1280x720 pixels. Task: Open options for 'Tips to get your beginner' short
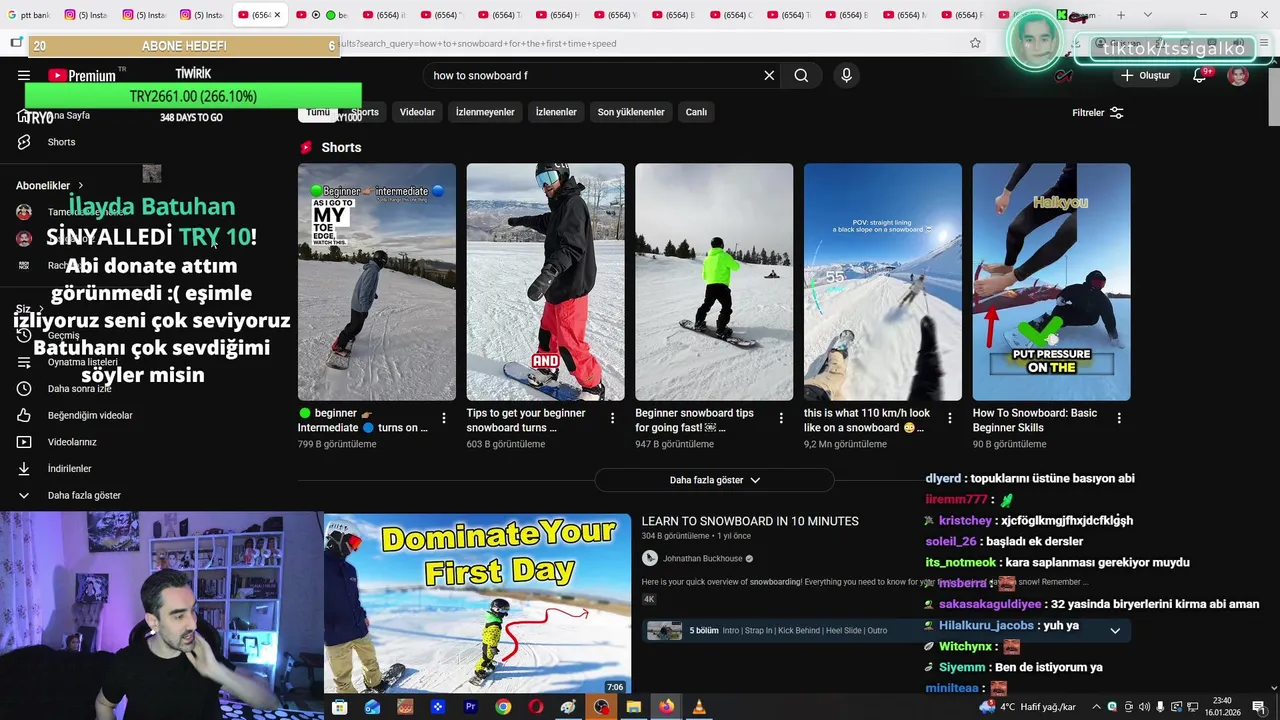613,418
